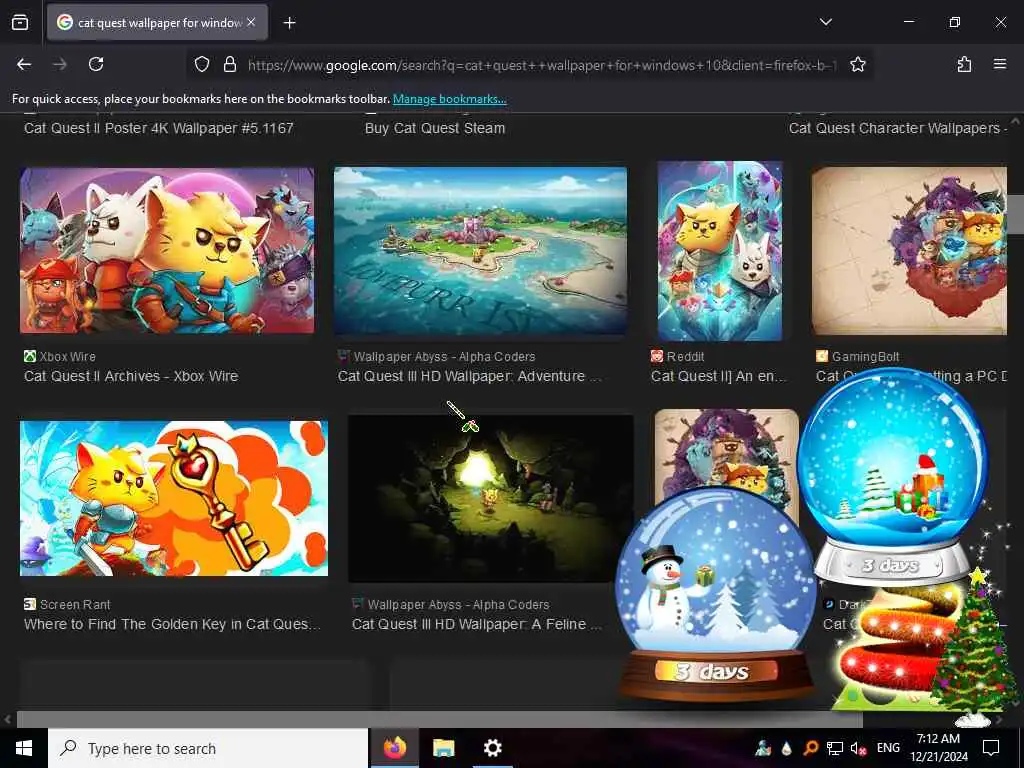The height and width of the screenshot is (768, 1024).
Task: Click the orange magnifier tray icon
Action: [810, 748]
